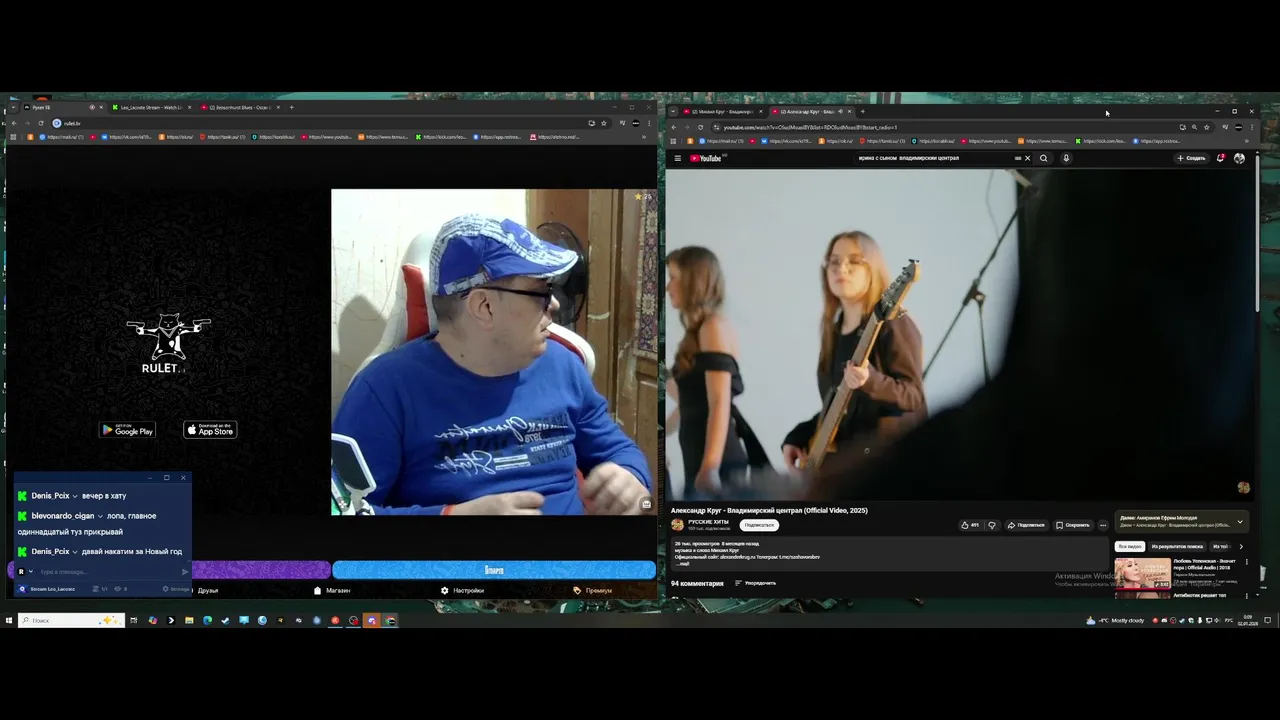Screen dimensions: 1280x720
Task: Expand Denis_Pcix options in first chat message
Action: (75, 496)
